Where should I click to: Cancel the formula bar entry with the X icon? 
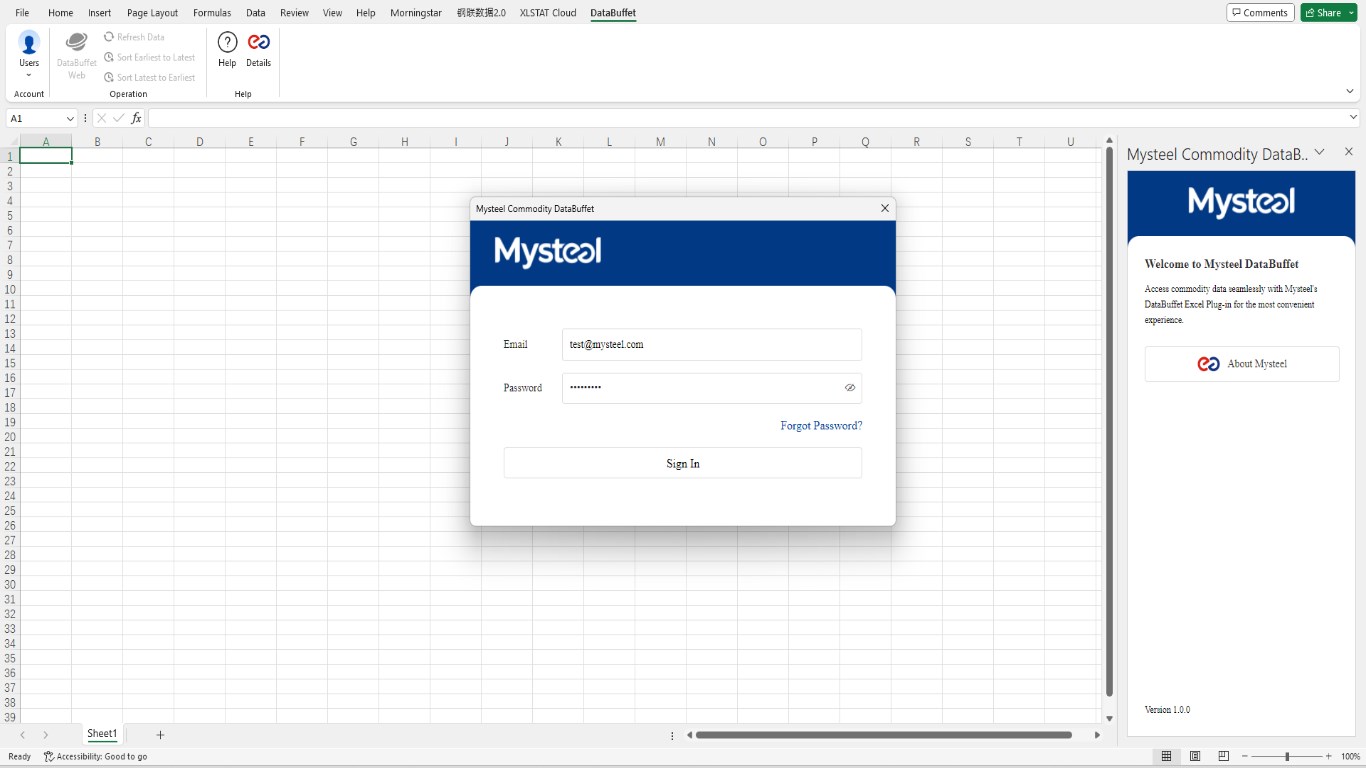101,118
